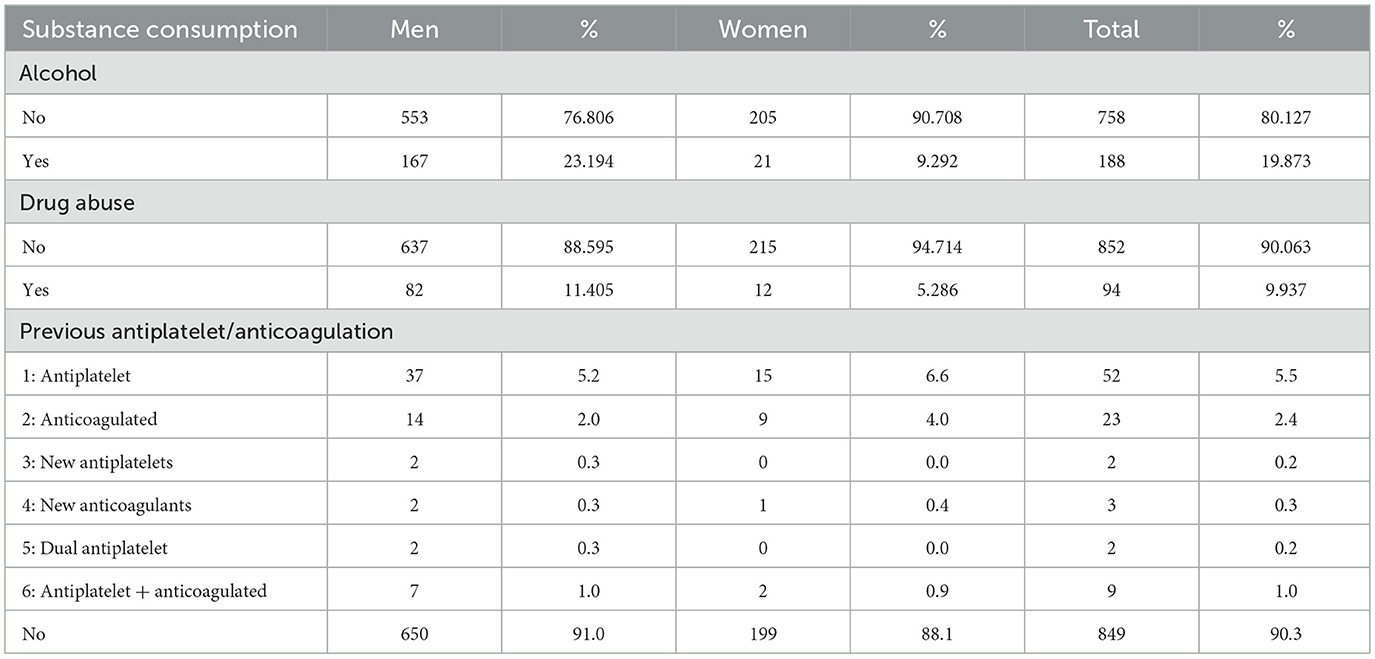
Task: Select the cell showing 553 men
Action: [414, 117]
